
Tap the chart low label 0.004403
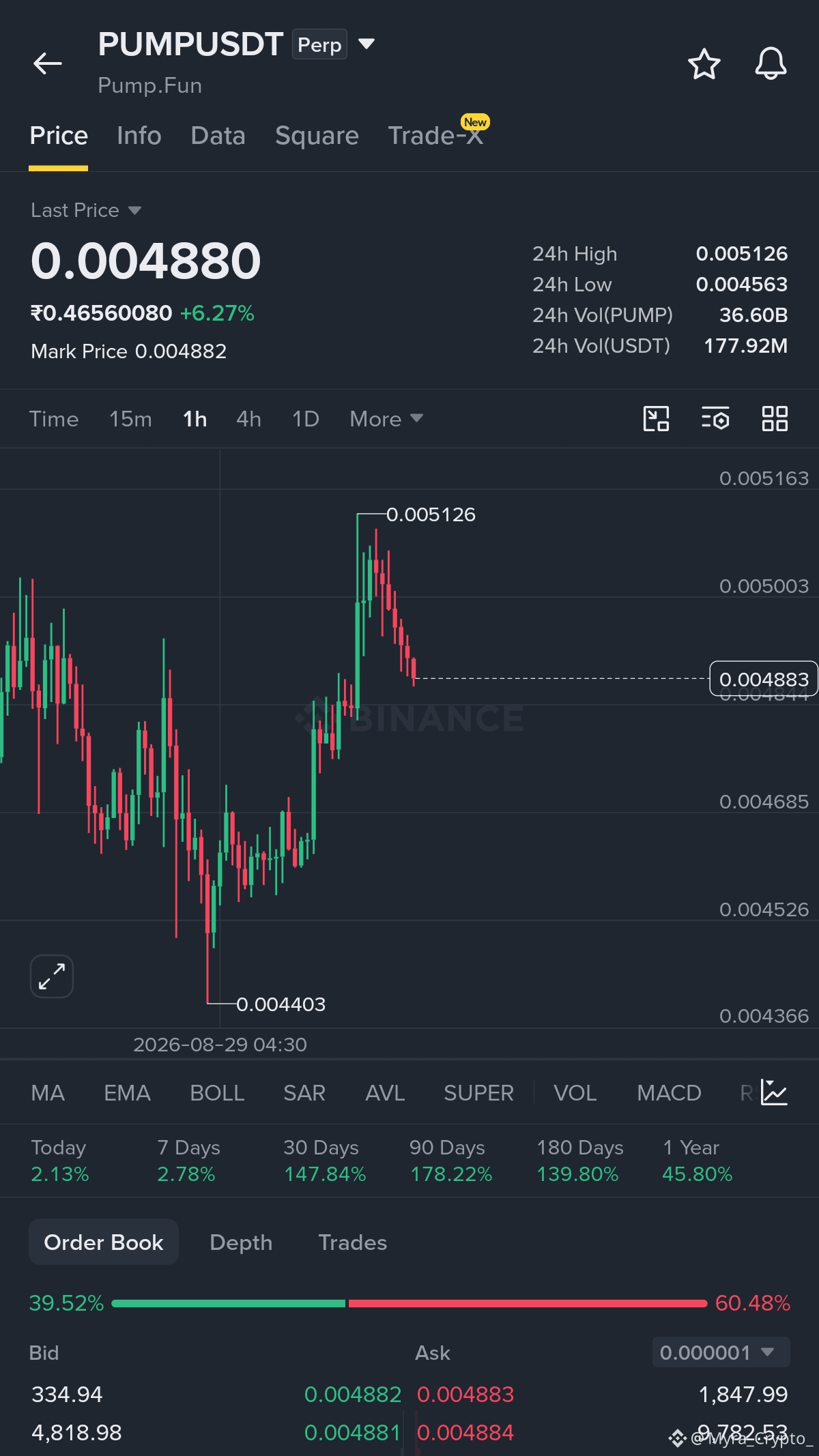click(x=281, y=1004)
